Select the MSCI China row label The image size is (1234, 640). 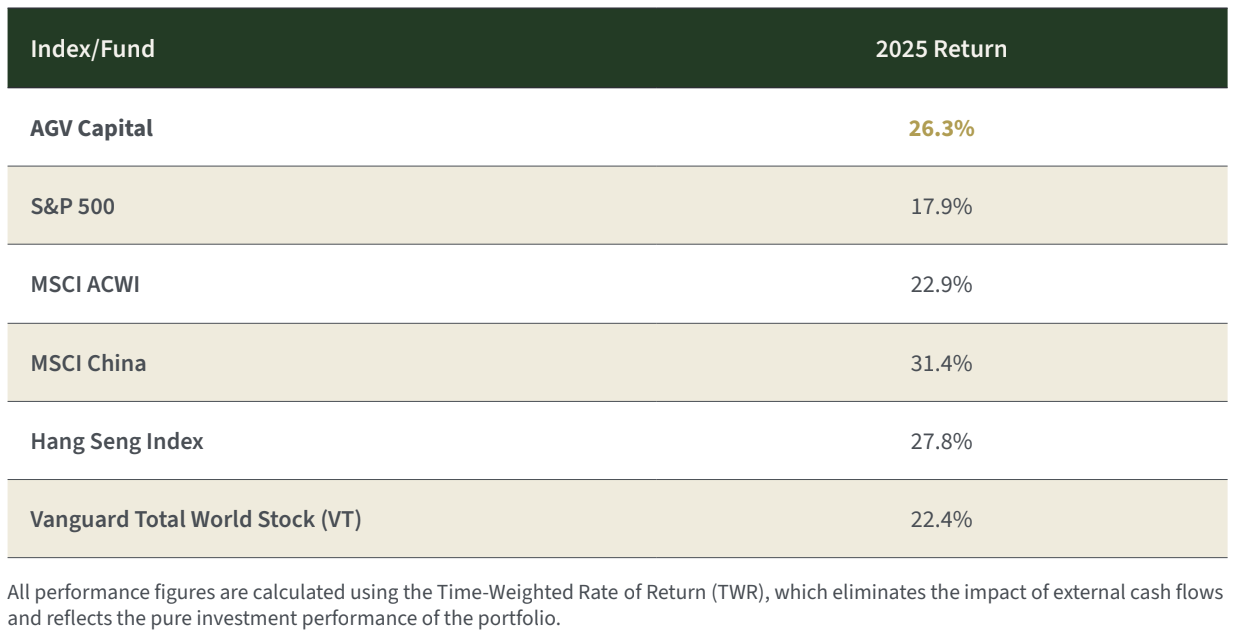click(88, 362)
